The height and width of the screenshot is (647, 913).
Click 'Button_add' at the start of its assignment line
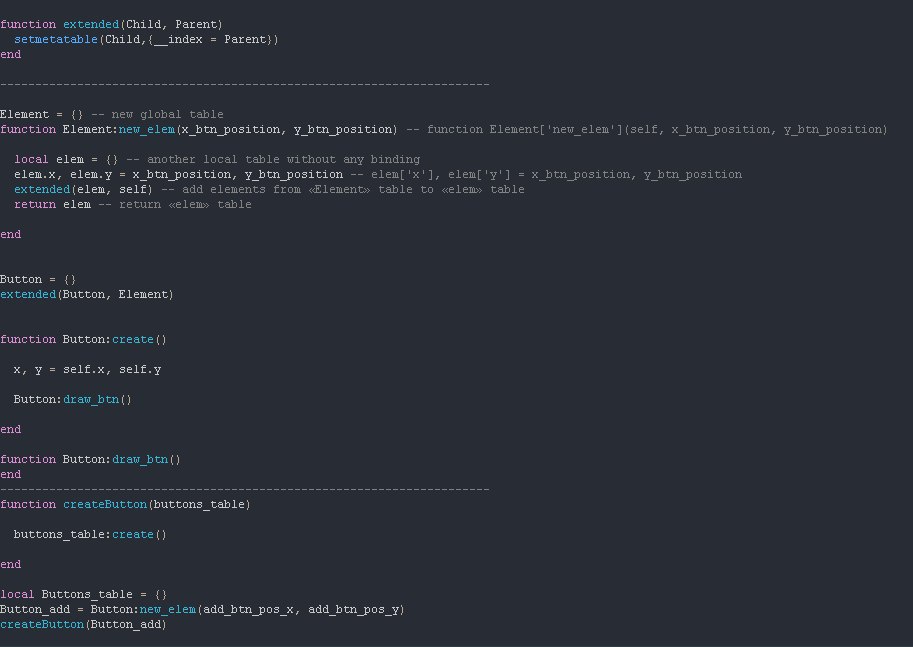click(35, 610)
